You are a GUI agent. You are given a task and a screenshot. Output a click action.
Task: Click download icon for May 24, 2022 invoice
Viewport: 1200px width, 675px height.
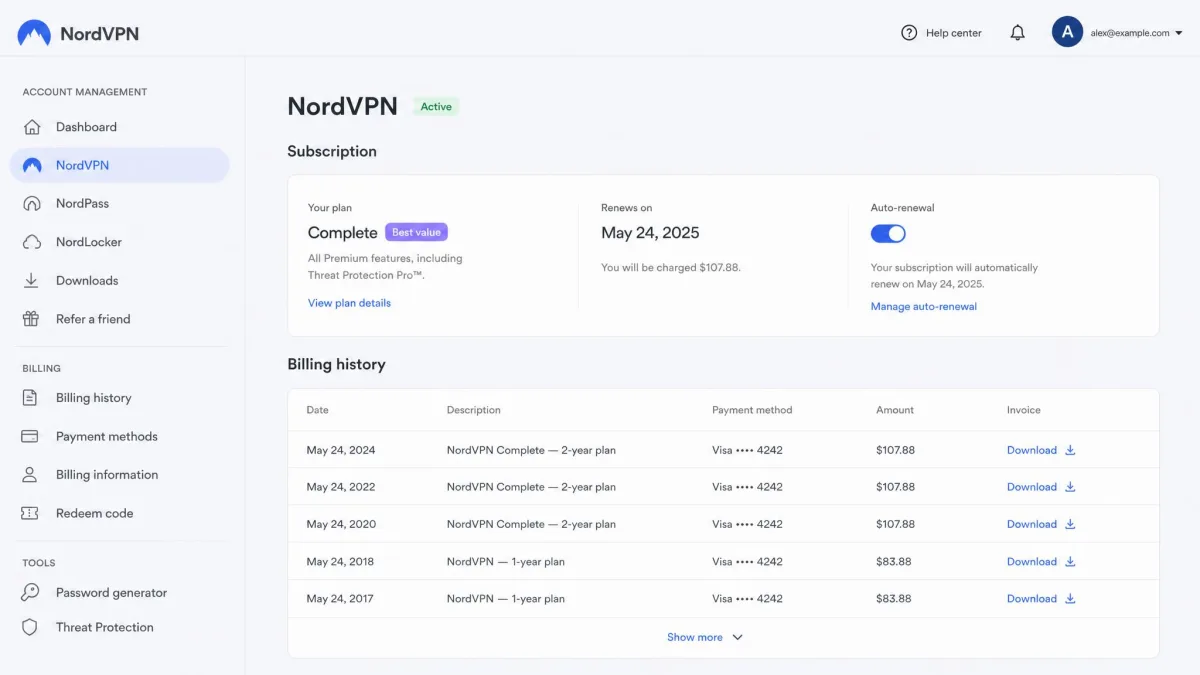1070,487
